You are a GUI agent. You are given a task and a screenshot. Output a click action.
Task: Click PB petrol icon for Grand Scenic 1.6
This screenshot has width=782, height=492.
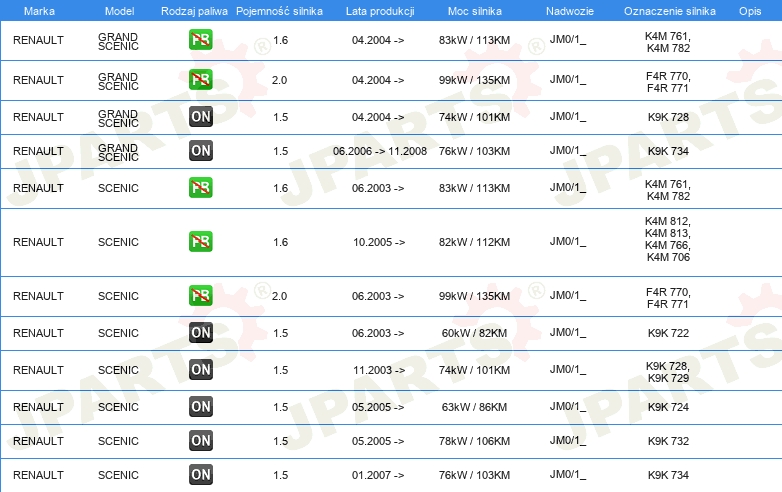point(200,40)
